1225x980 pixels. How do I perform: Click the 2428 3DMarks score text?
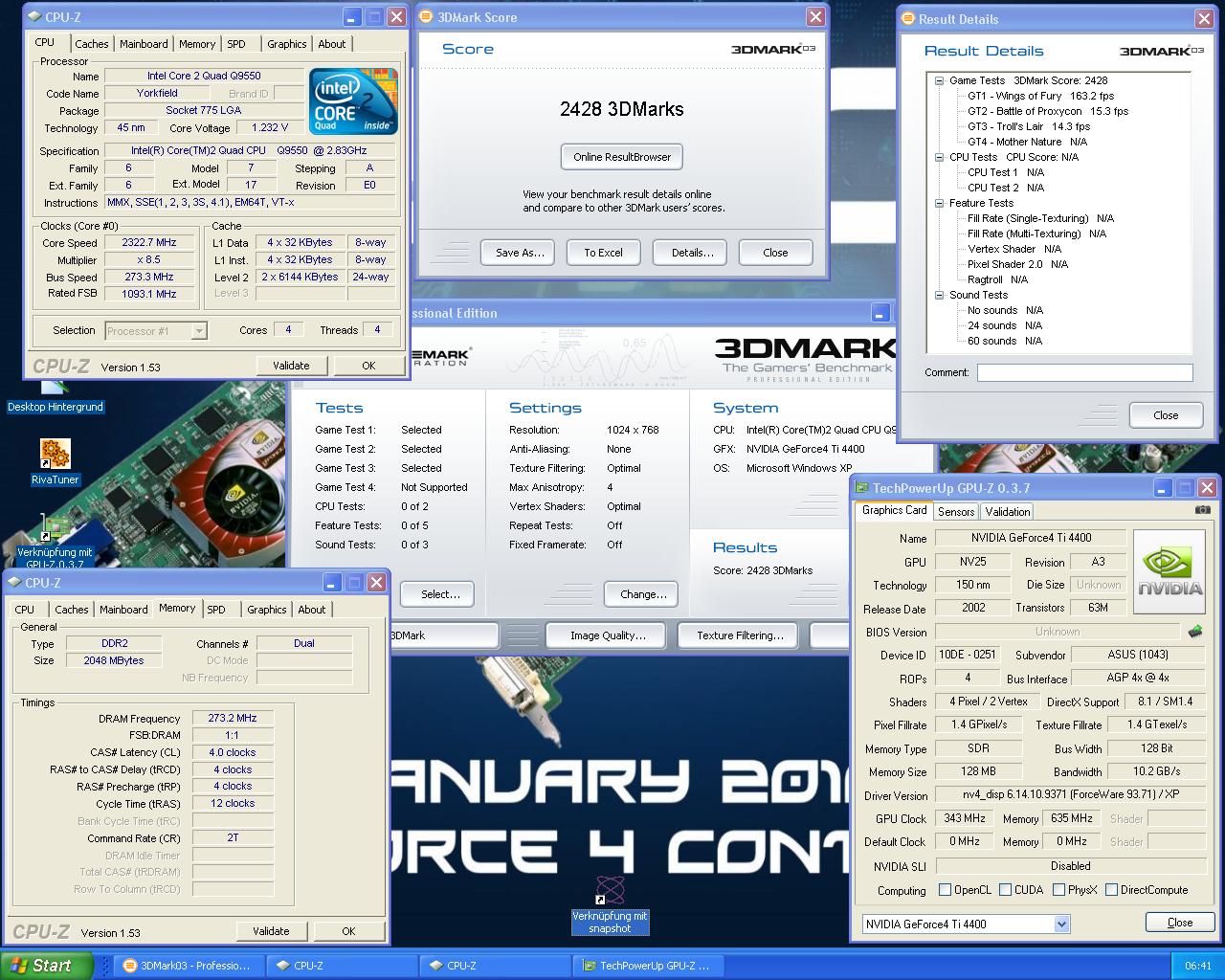coord(622,109)
